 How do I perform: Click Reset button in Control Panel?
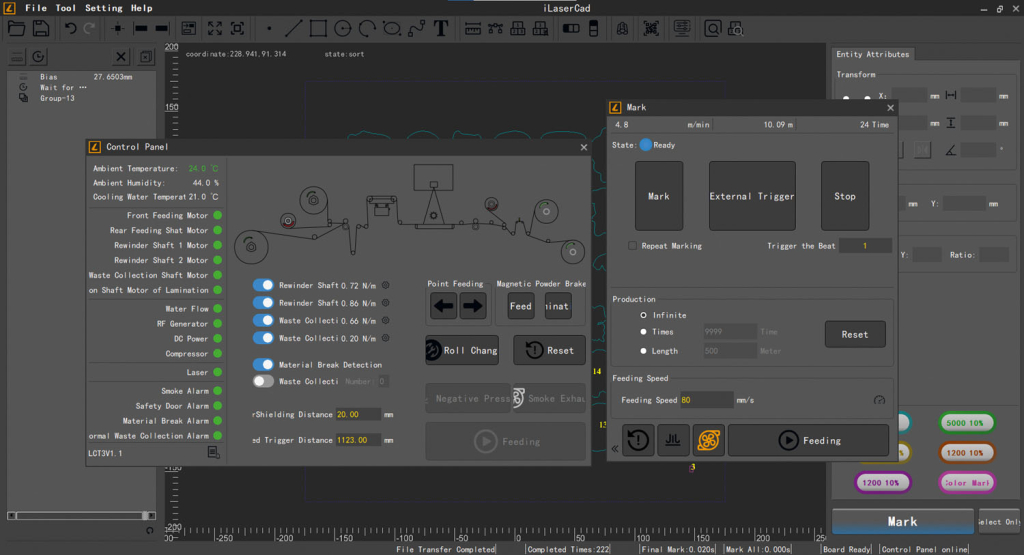point(549,351)
